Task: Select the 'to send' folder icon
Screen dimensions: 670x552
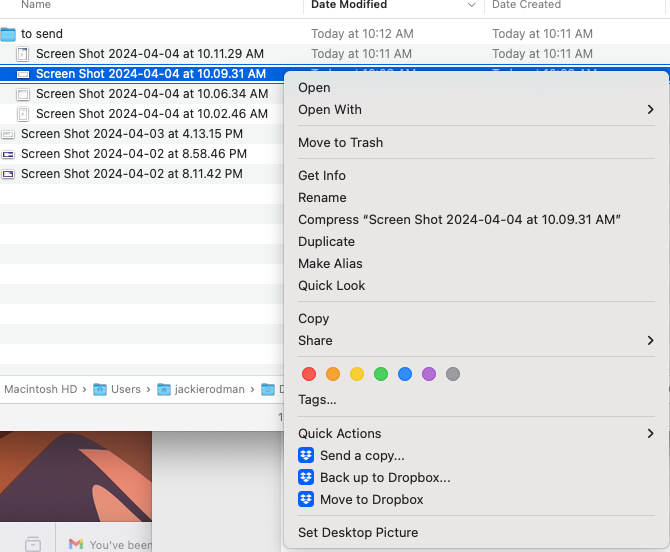Action: 8,34
